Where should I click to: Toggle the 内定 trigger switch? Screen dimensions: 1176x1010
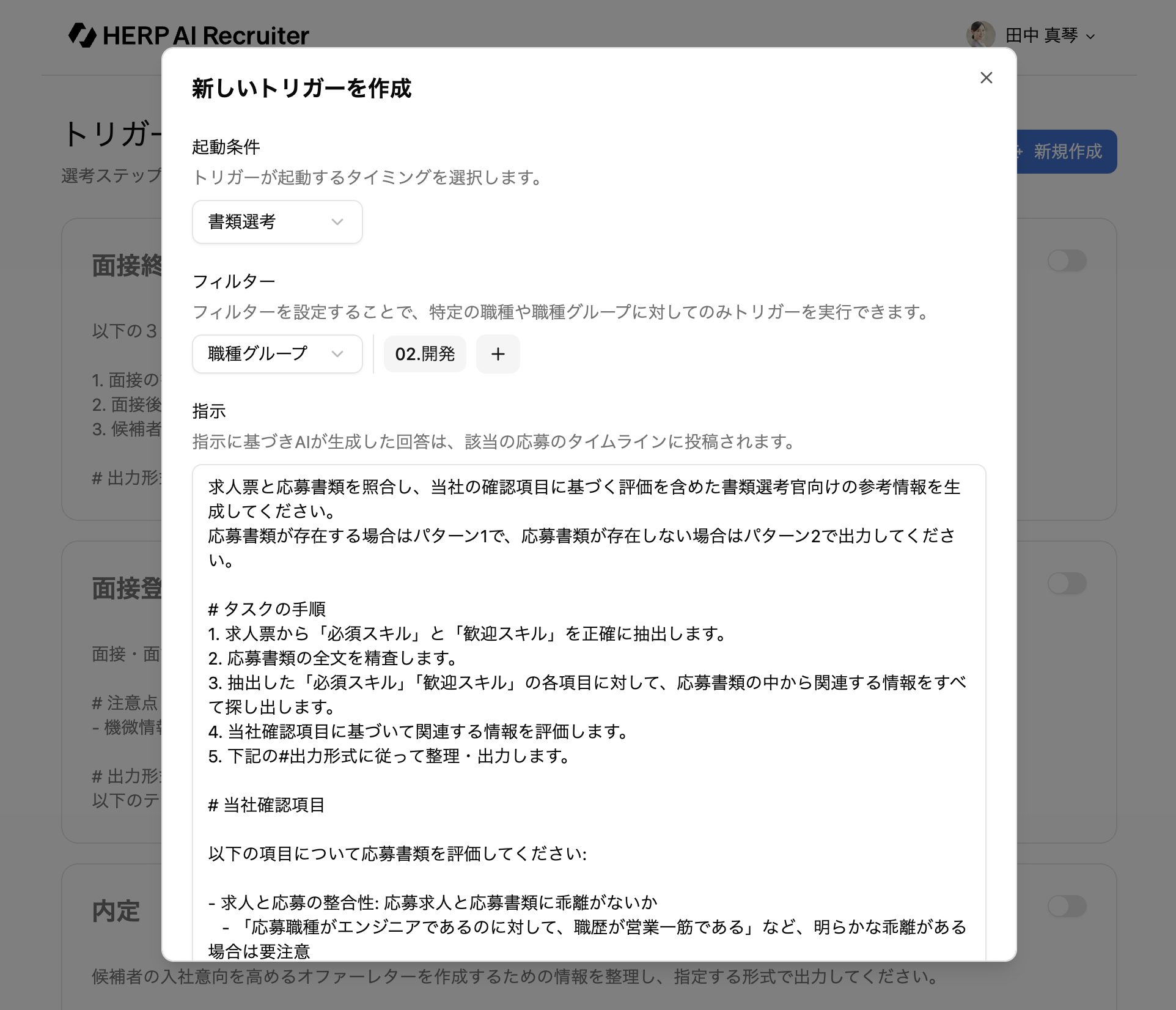coord(1067,906)
